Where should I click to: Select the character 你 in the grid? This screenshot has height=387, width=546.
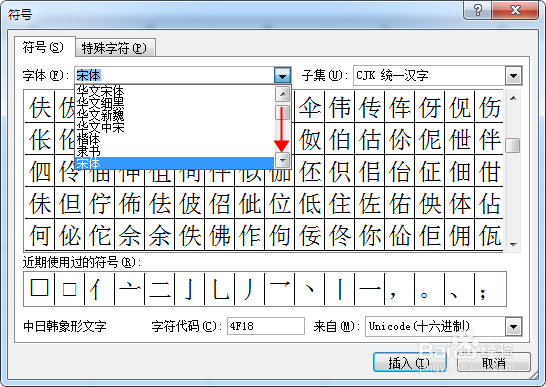pyautogui.click(x=369, y=235)
